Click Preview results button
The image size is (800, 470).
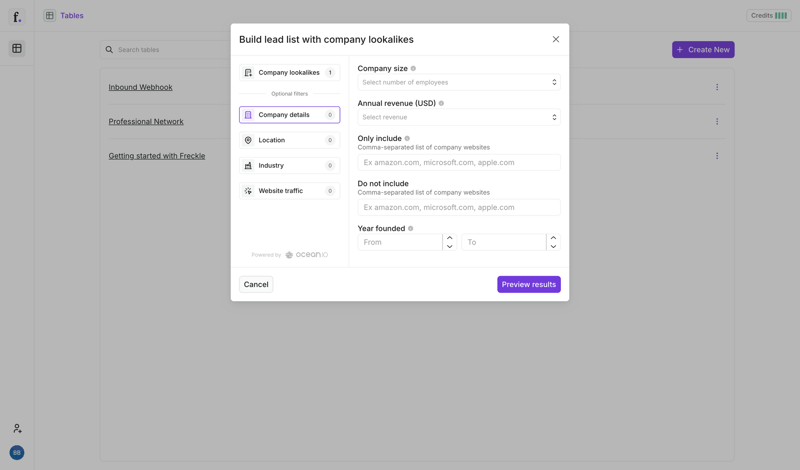point(529,284)
